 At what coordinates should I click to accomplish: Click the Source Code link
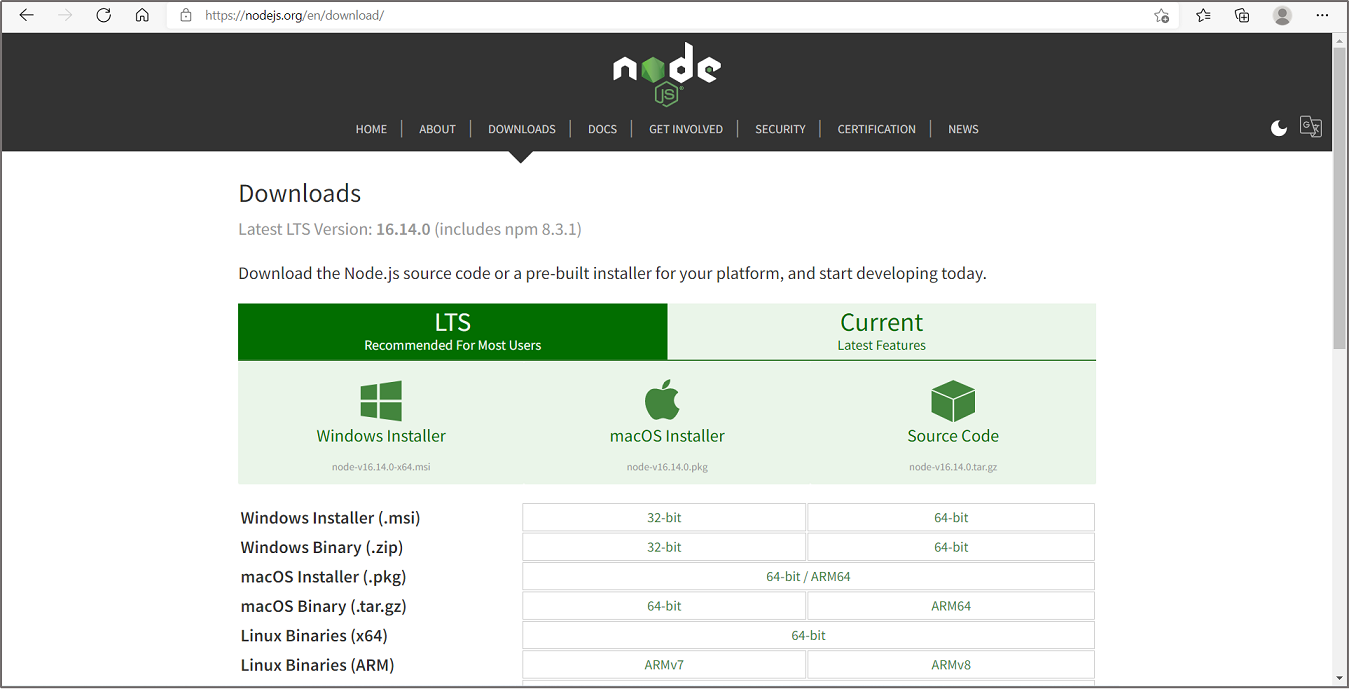953,436
